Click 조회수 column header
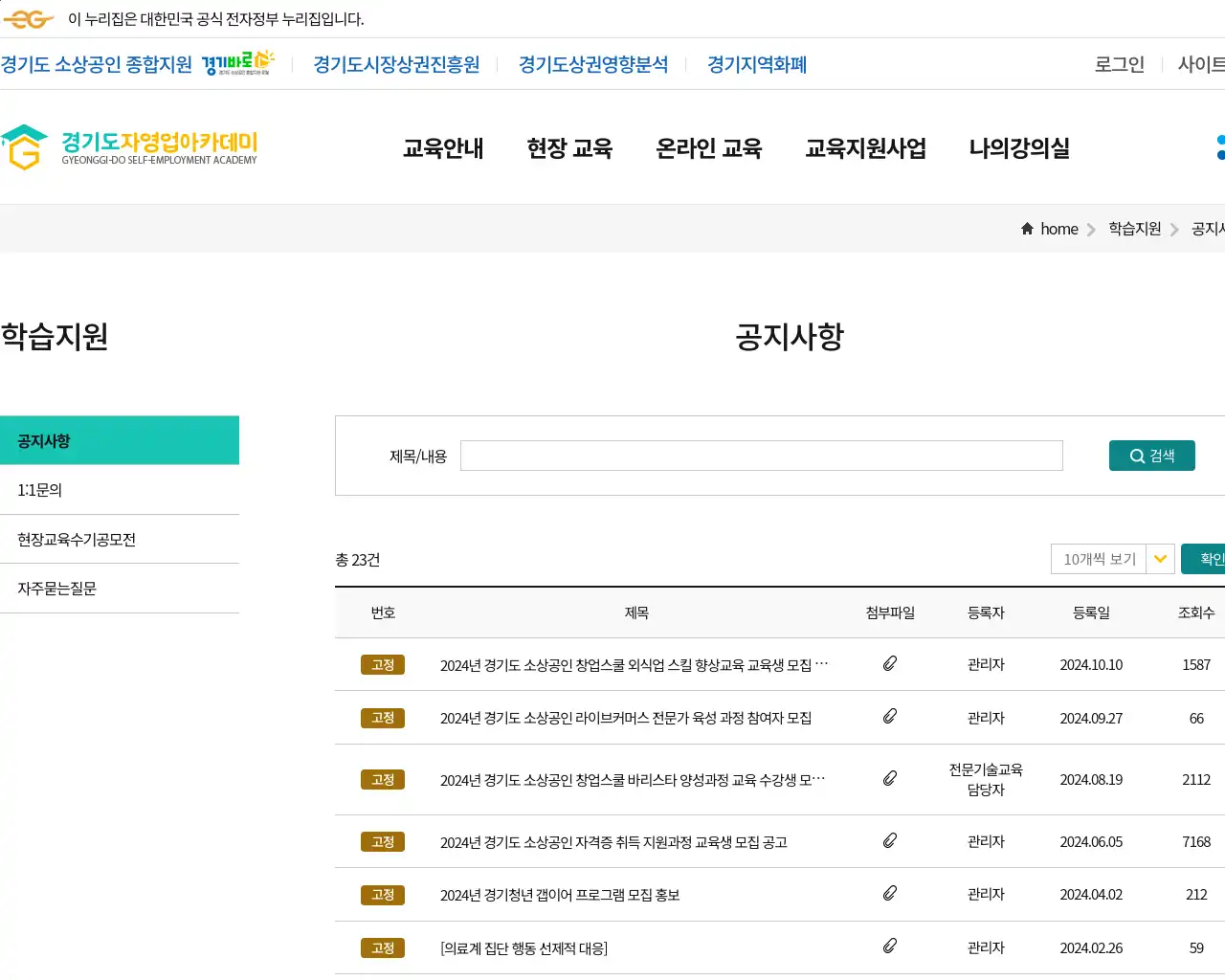This screenshot has width=1225, height=980. click(1196, 612)
